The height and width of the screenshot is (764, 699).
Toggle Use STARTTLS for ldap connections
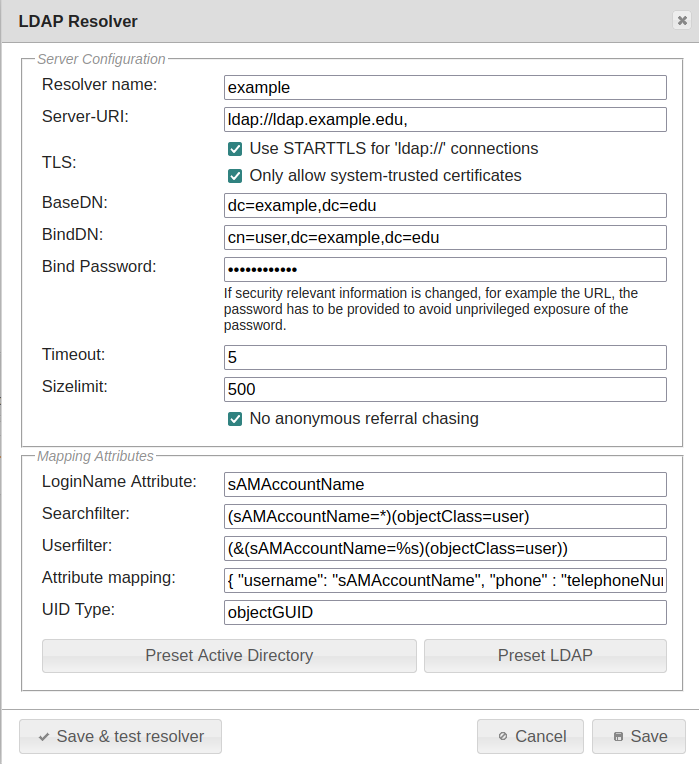point(235,149)
